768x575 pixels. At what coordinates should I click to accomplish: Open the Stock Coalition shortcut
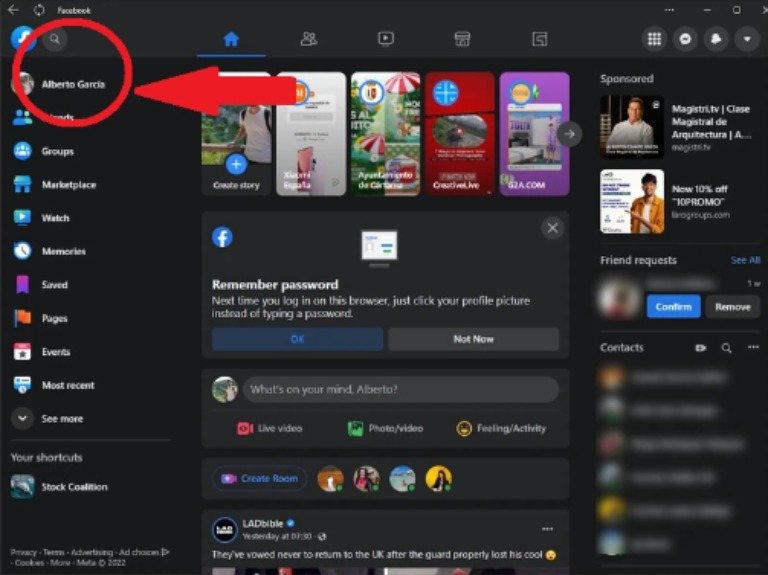pyautogui.click(x=74, y=487)
